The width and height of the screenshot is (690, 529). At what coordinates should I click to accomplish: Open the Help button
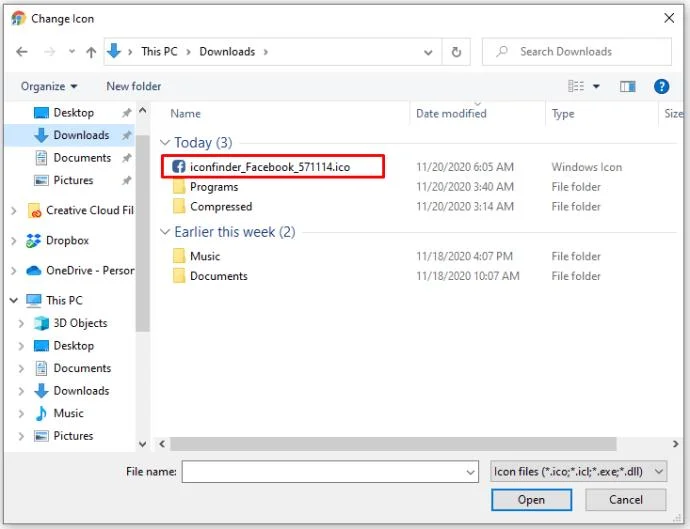point(661,87)
